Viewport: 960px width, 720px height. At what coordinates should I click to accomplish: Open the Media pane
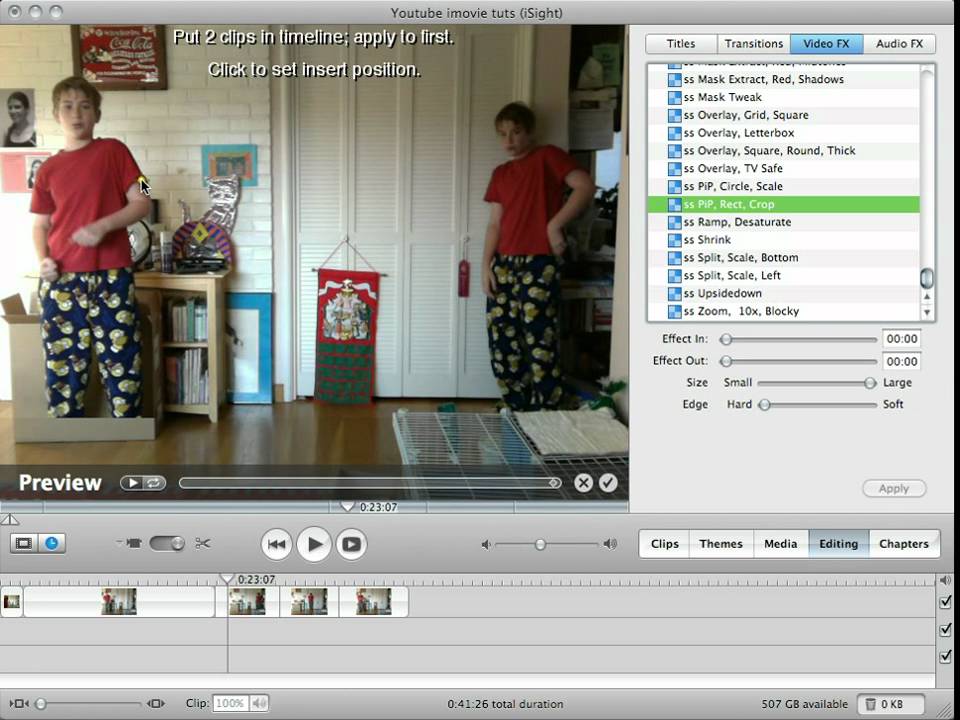(x=781, y=544)
